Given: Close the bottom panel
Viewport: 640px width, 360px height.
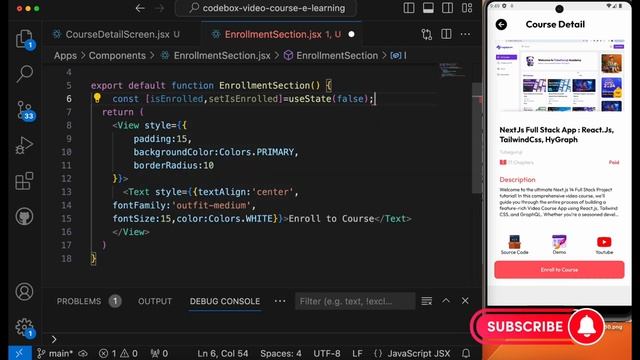Looking at the screenshot, I should tap(465, 301).
